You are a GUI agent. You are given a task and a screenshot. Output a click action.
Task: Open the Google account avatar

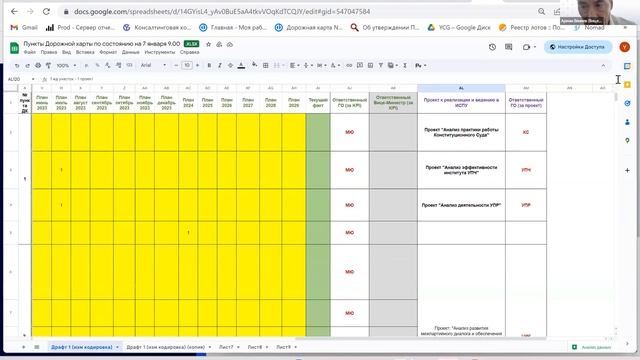point(624,47)
